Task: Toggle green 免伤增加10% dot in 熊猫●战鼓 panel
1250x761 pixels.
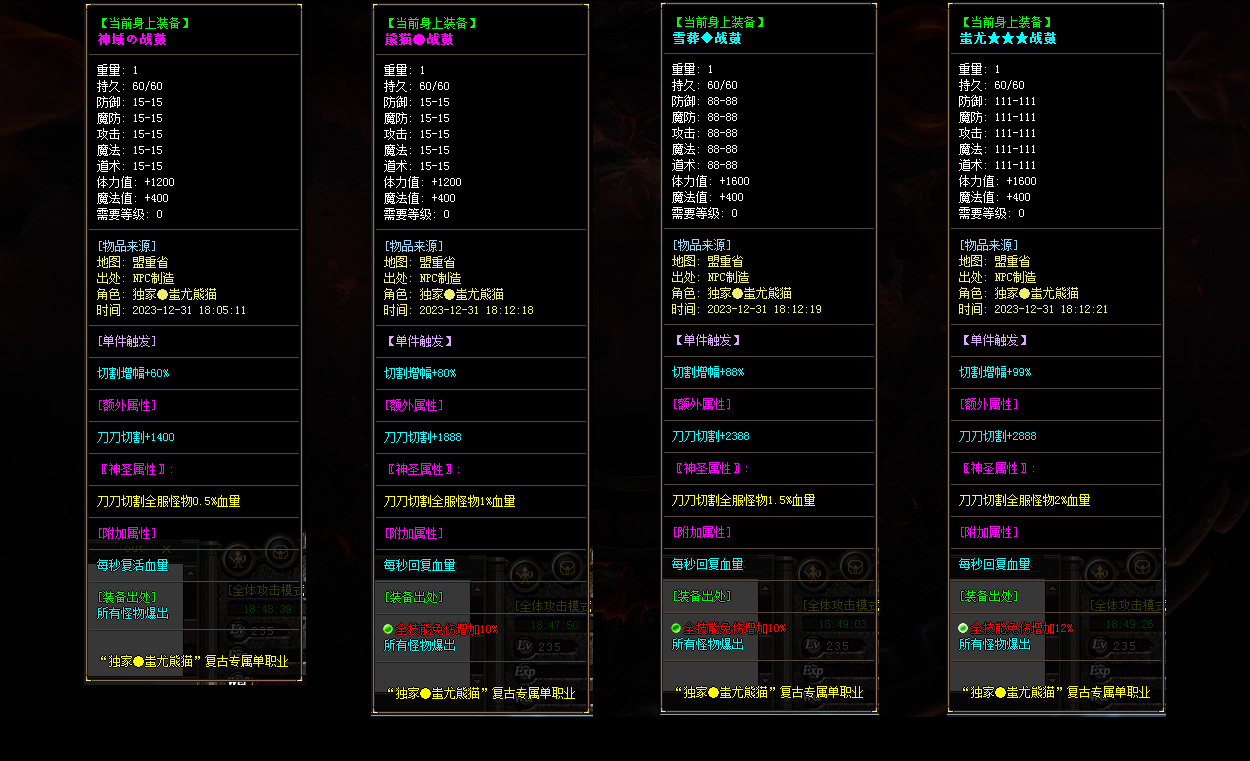Action: click(388, 629)
